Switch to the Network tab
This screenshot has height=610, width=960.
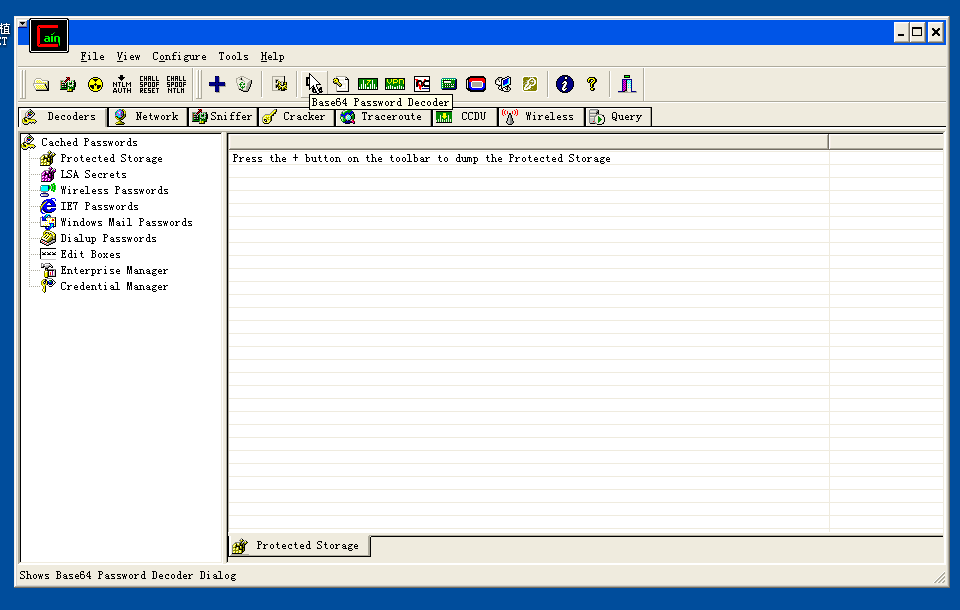point(148,116)
